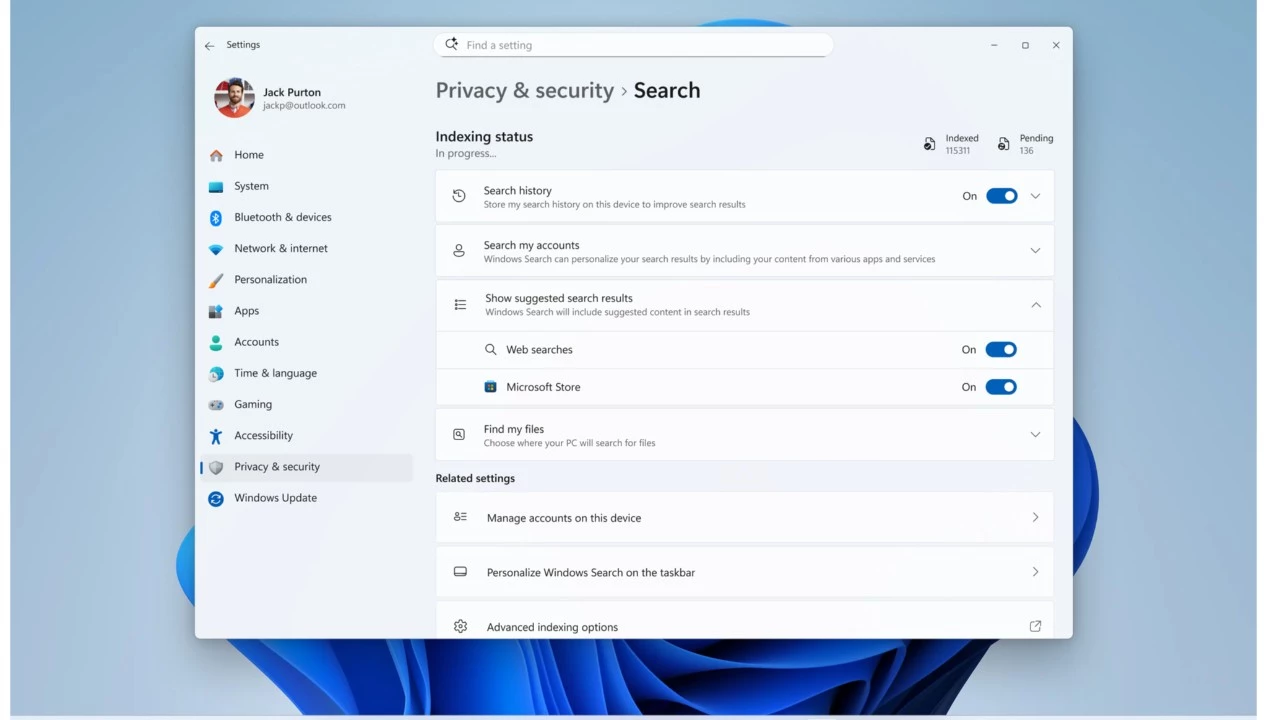Click Privacy & security breadcrumb link
1280x720 pixels.
click(x=525, y=91)
